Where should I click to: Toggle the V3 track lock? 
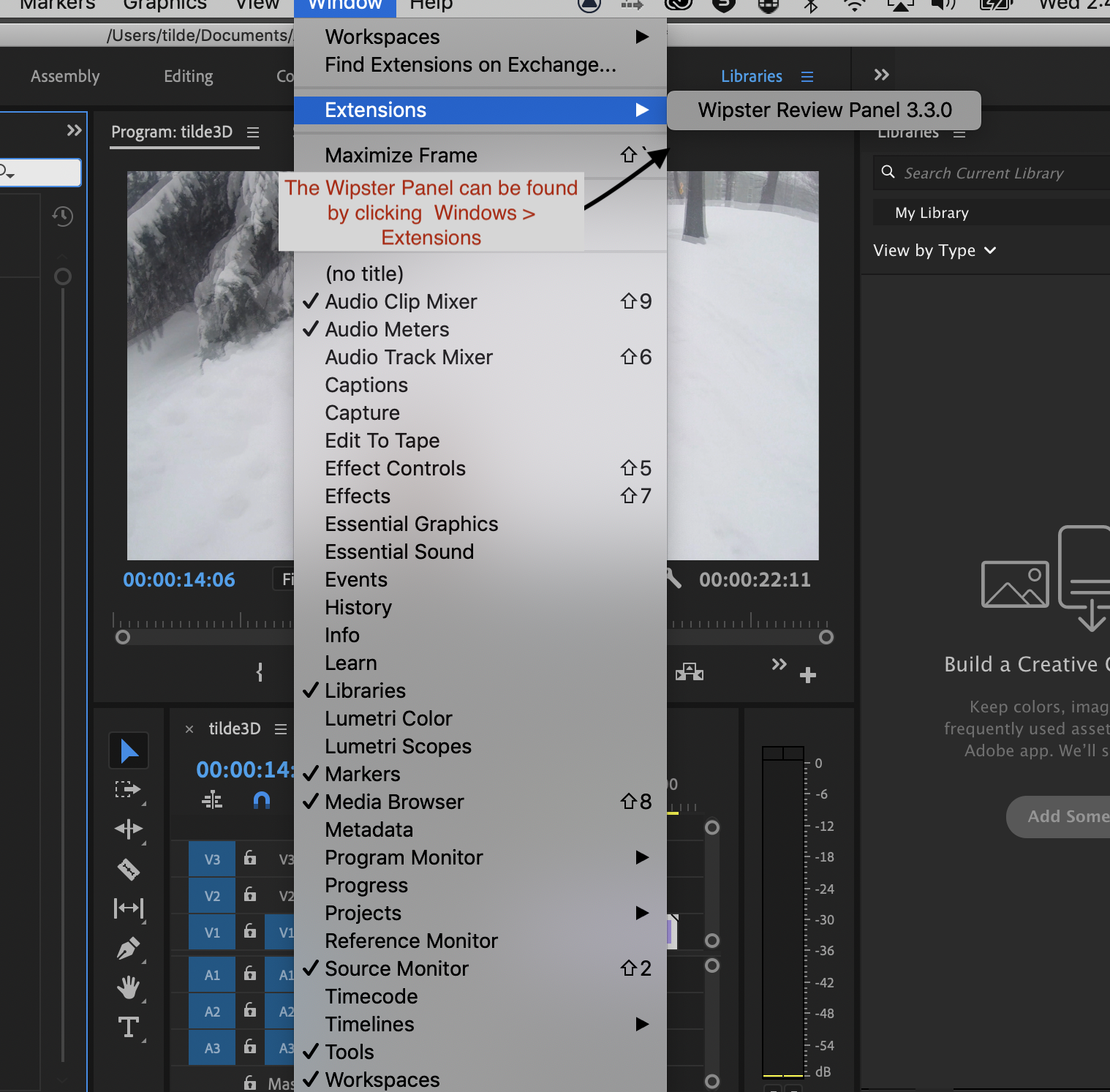pos(250,858)
